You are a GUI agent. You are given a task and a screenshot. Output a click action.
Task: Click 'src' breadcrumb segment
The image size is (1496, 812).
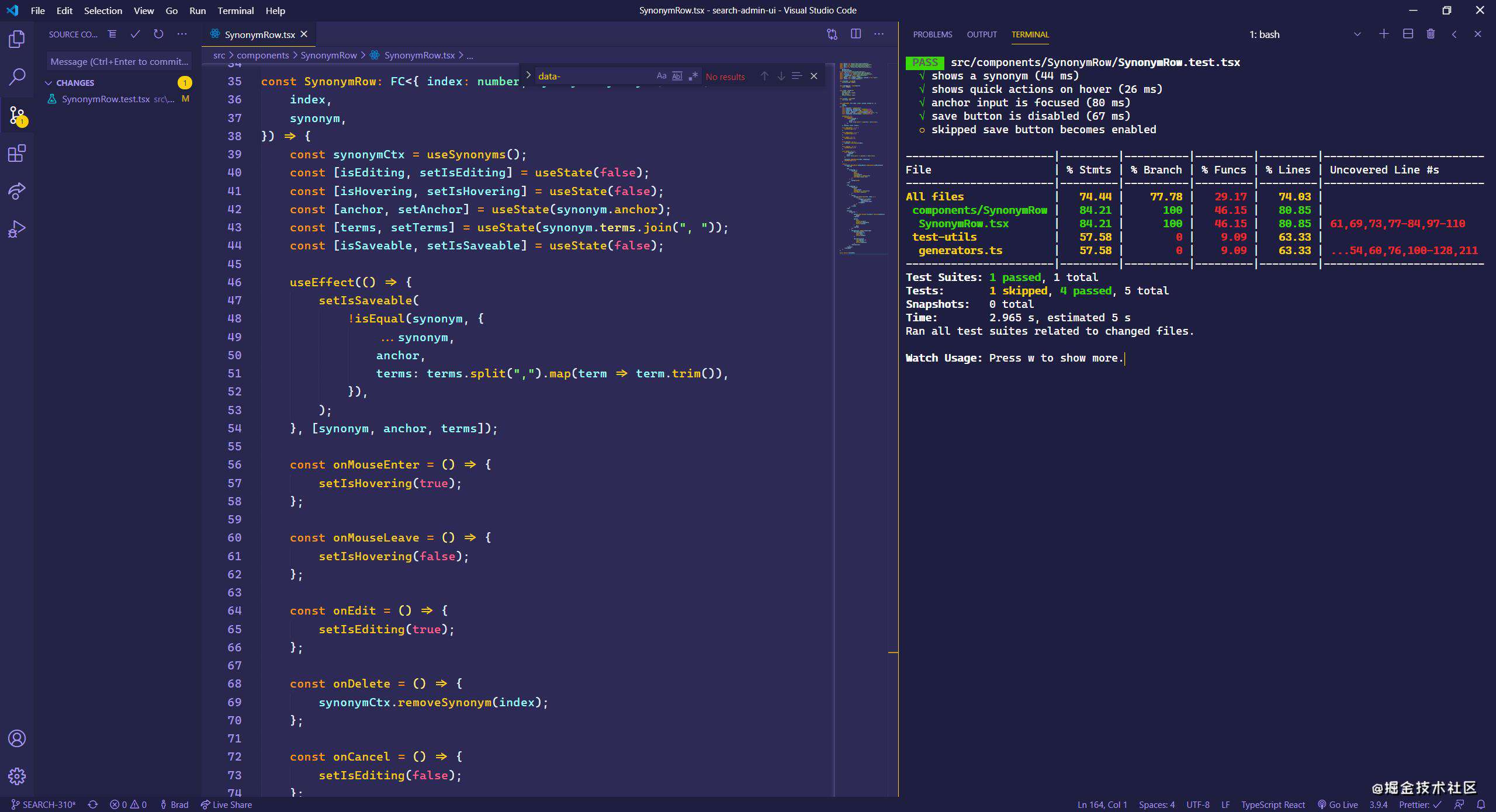pos(219,55)
